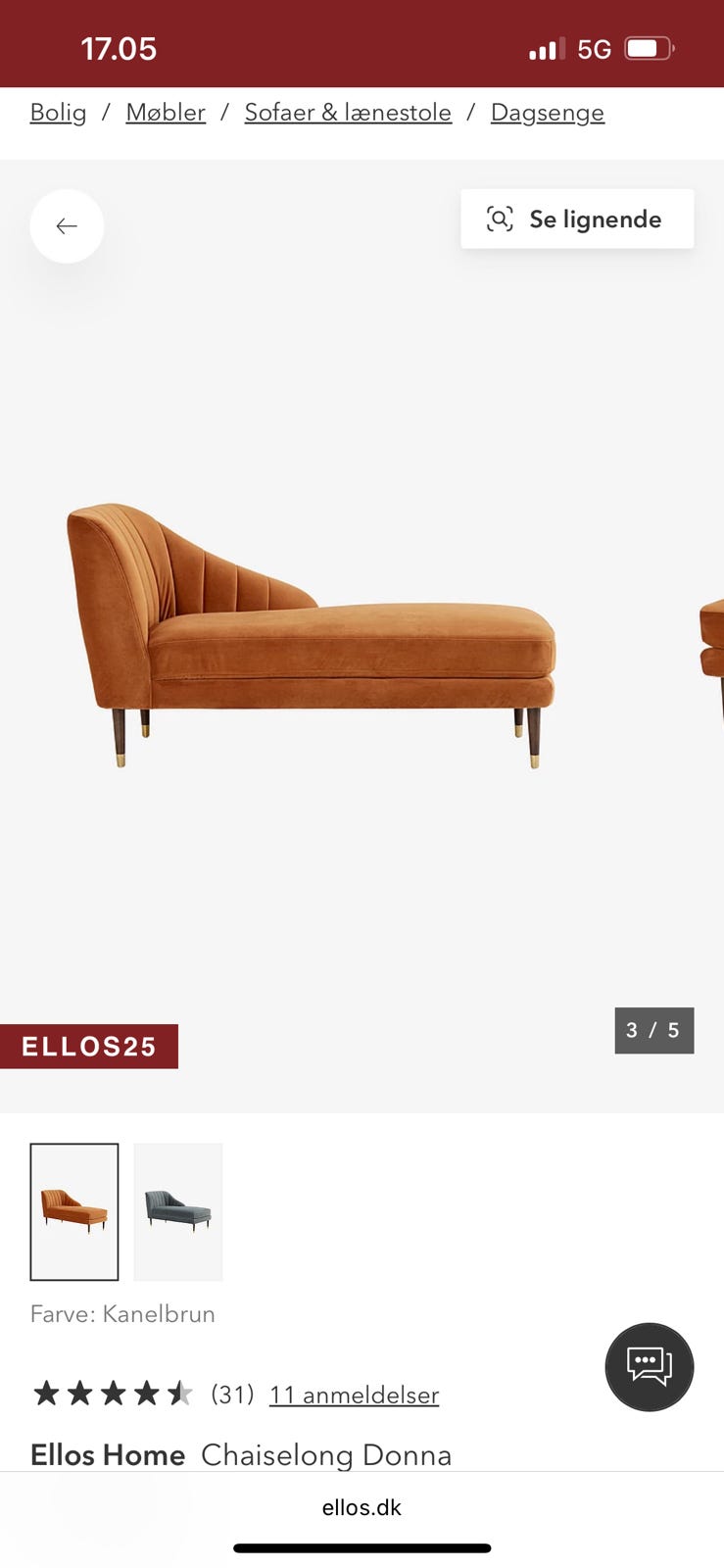The height and width of the screenshot is (1568, 724).
Task: Tap the ellos.dk address bar
Action: point(362,1507)
